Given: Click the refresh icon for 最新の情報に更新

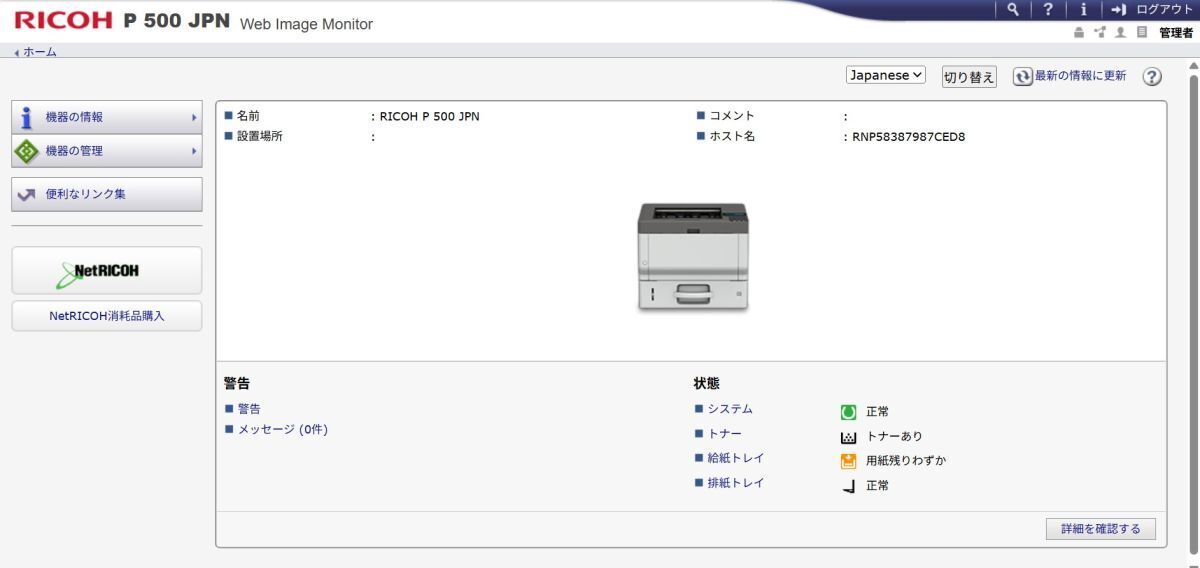Looking at the screenshot, I should coord(1022,76).
